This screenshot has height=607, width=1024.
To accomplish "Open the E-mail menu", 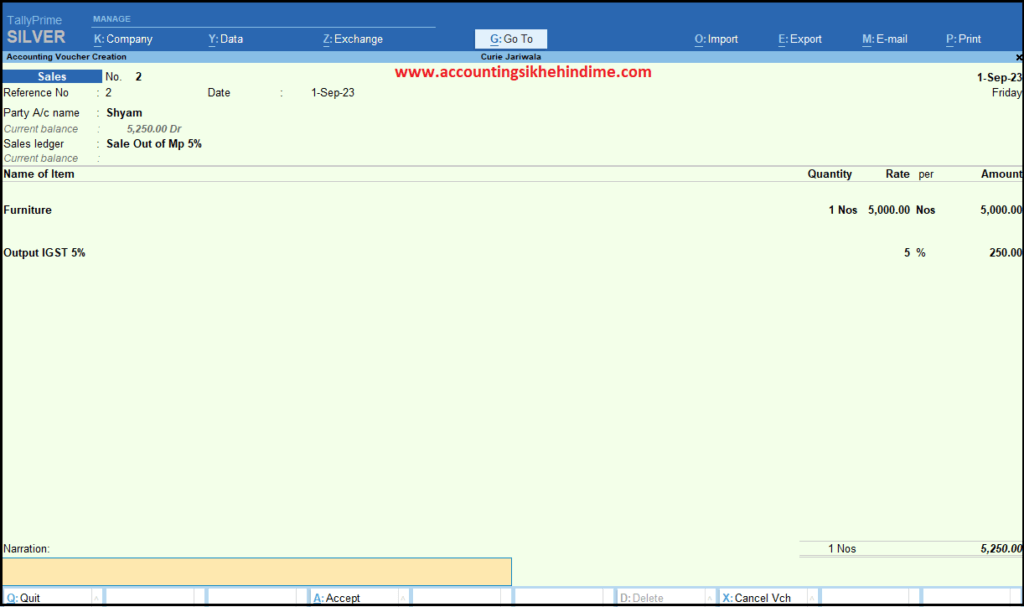I will click(x=884, y=39).
